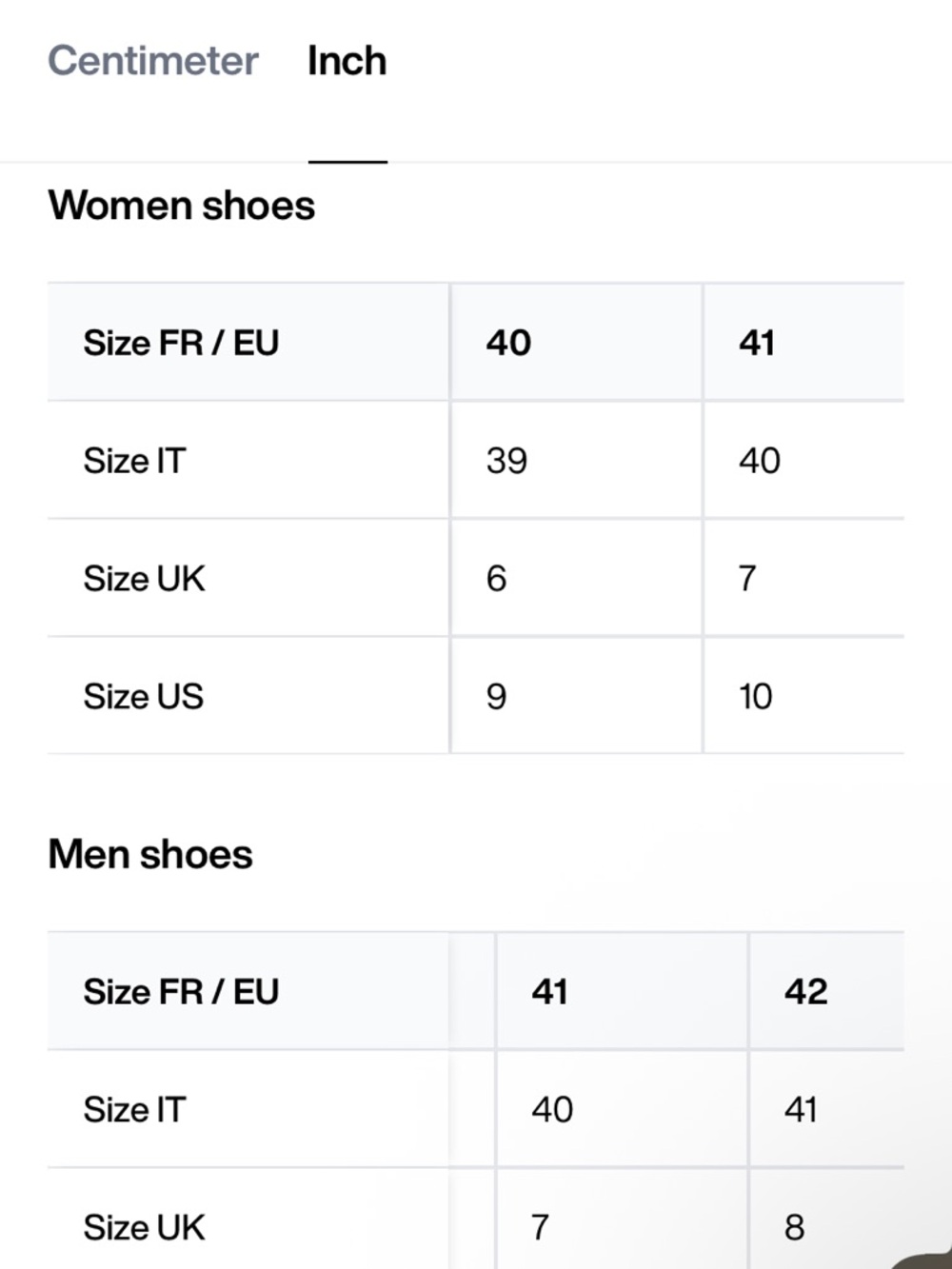Click Men's Size IT value 40

click(x=552, y=1110)
